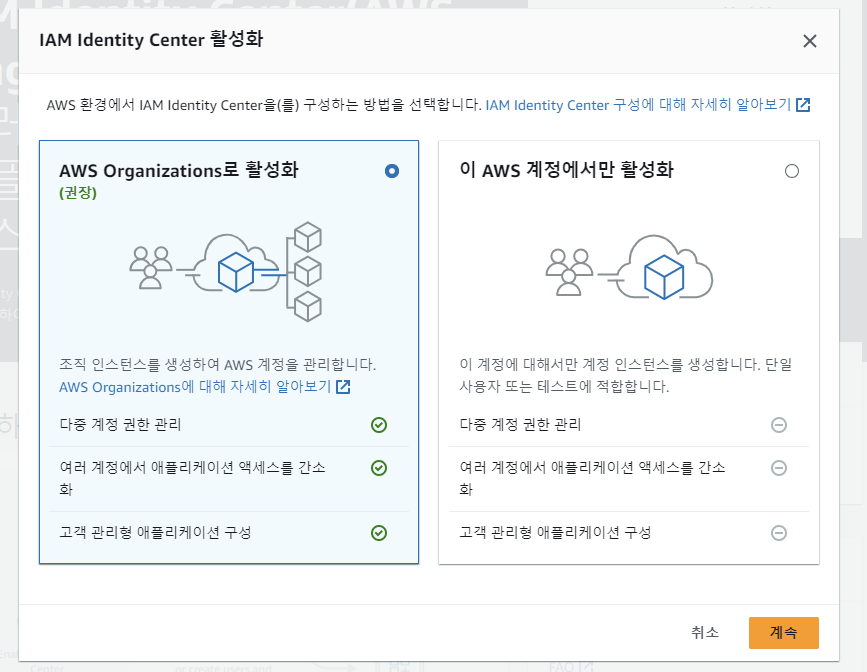Click the 취소 button
867x672 pixels.
705,632
